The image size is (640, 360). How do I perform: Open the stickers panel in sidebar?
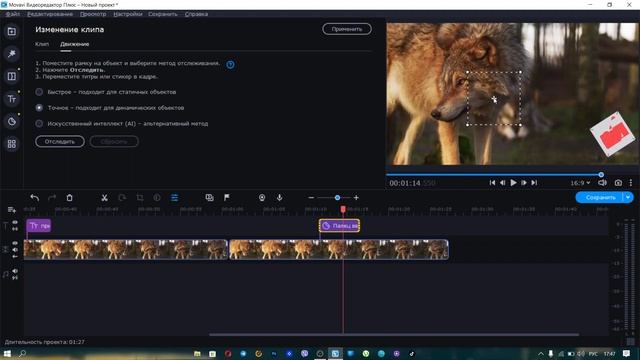pos(11,121)
